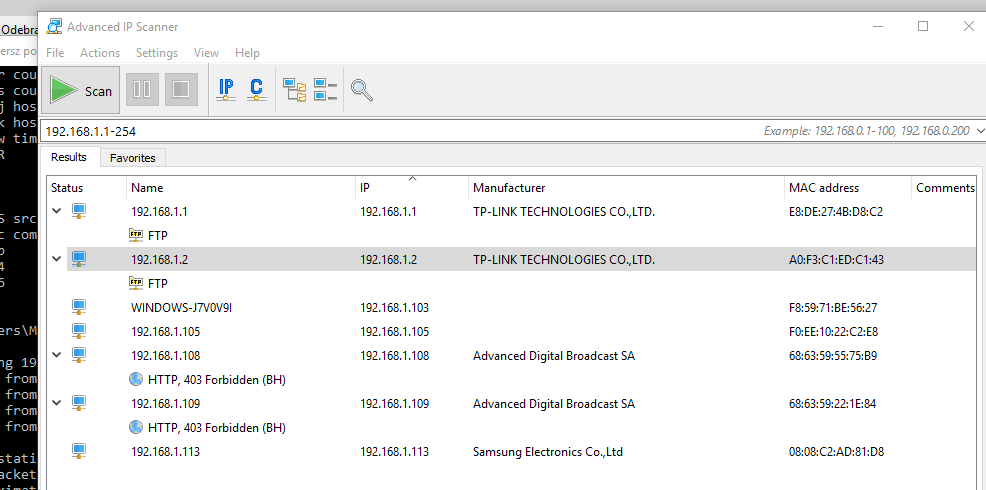This screenshot has height=490, width=986.
Task: Maximize the Advanced IP Scanner window
Action: tap(922, 26)
